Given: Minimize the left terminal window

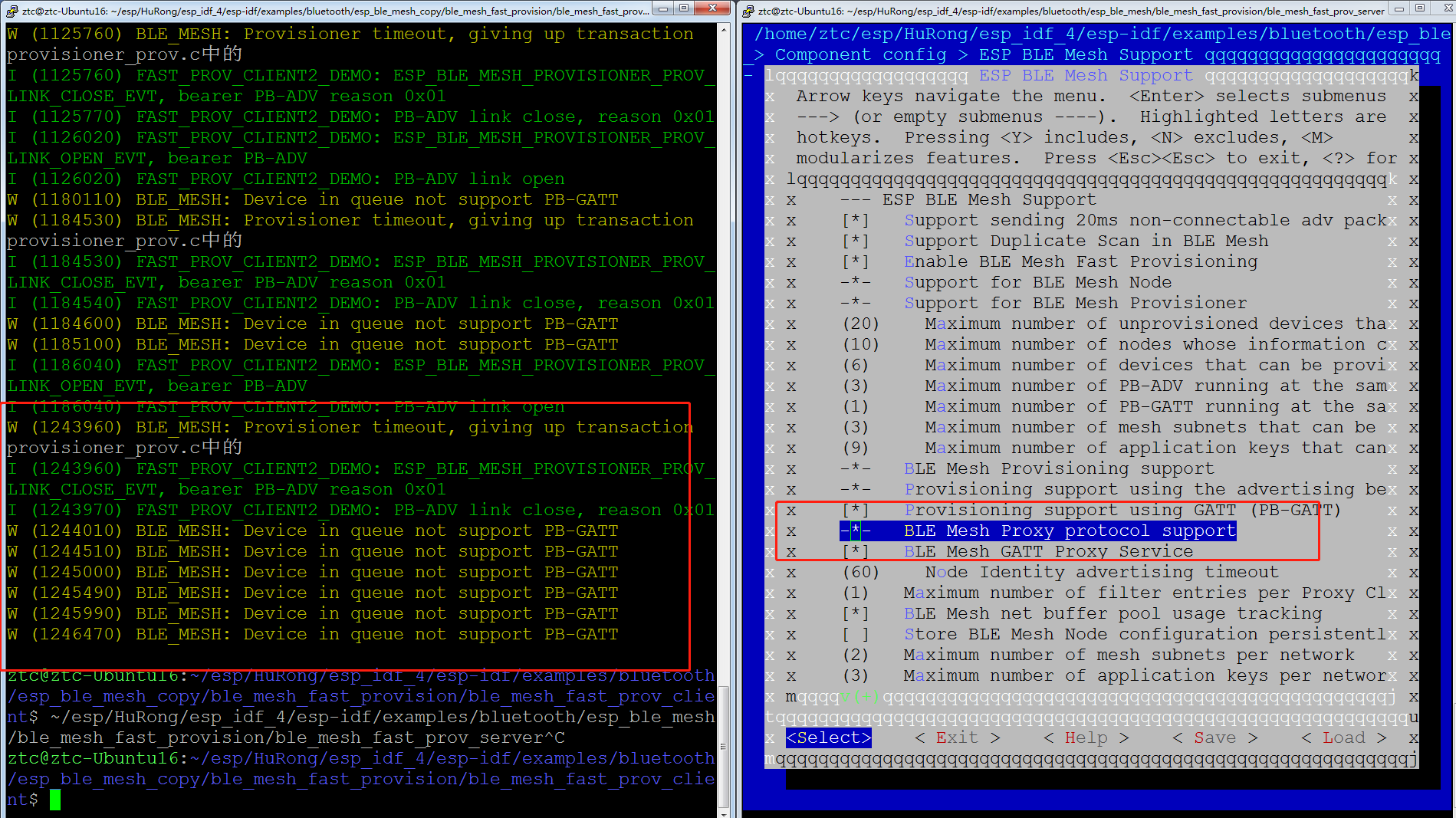Looking at the screenshot, I should tap(662, 8).
